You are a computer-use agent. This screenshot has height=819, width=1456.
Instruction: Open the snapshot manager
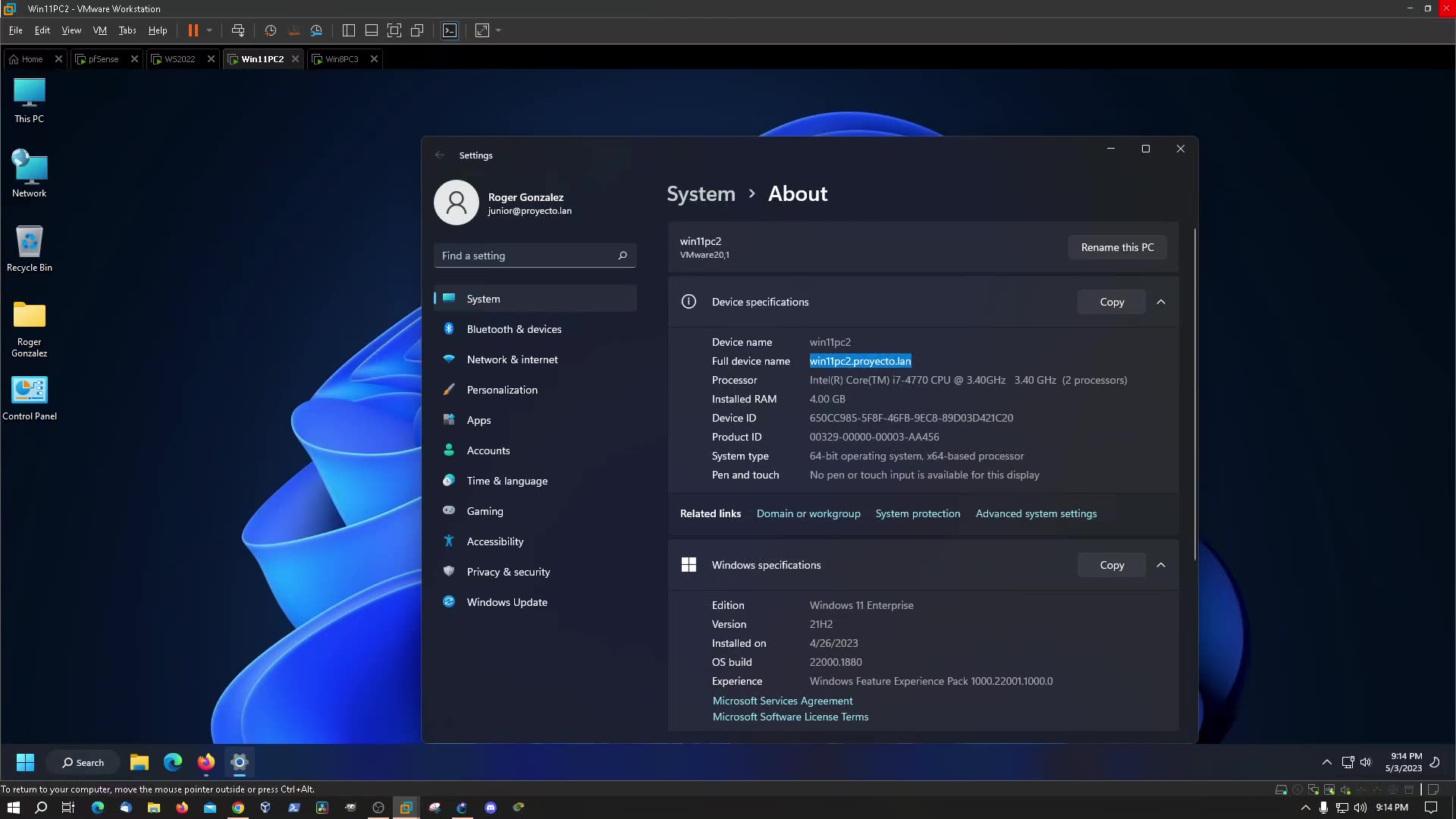click(x=317, y=30)
